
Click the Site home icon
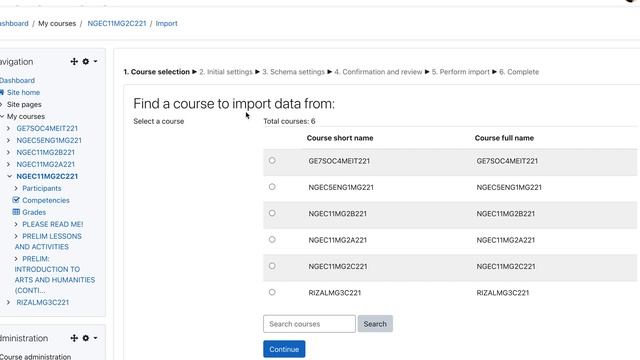pyautogui.click(x=2, y=92)
